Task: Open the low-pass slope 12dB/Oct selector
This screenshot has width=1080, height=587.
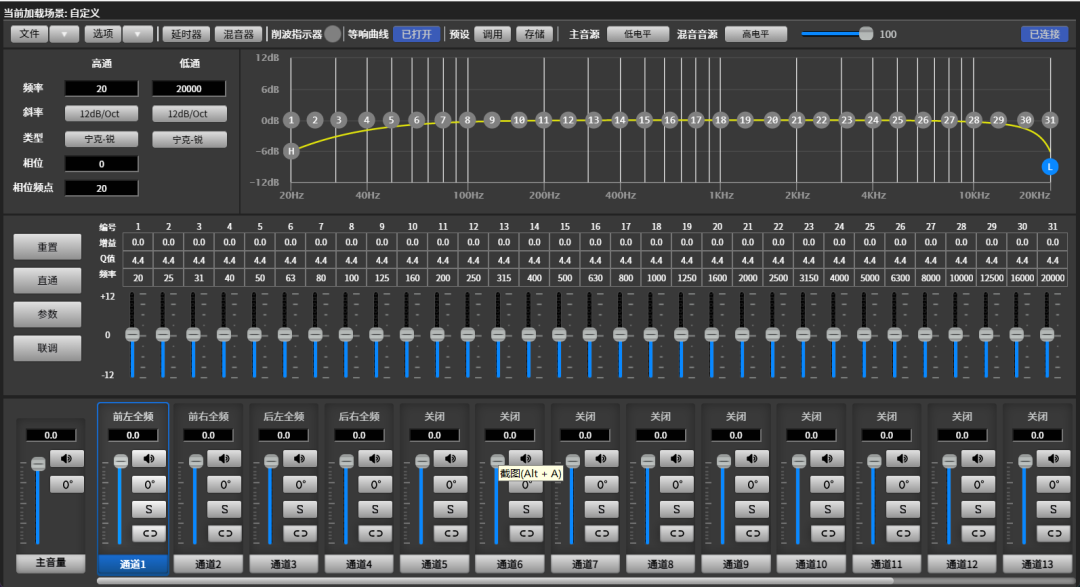Action: 189,114
